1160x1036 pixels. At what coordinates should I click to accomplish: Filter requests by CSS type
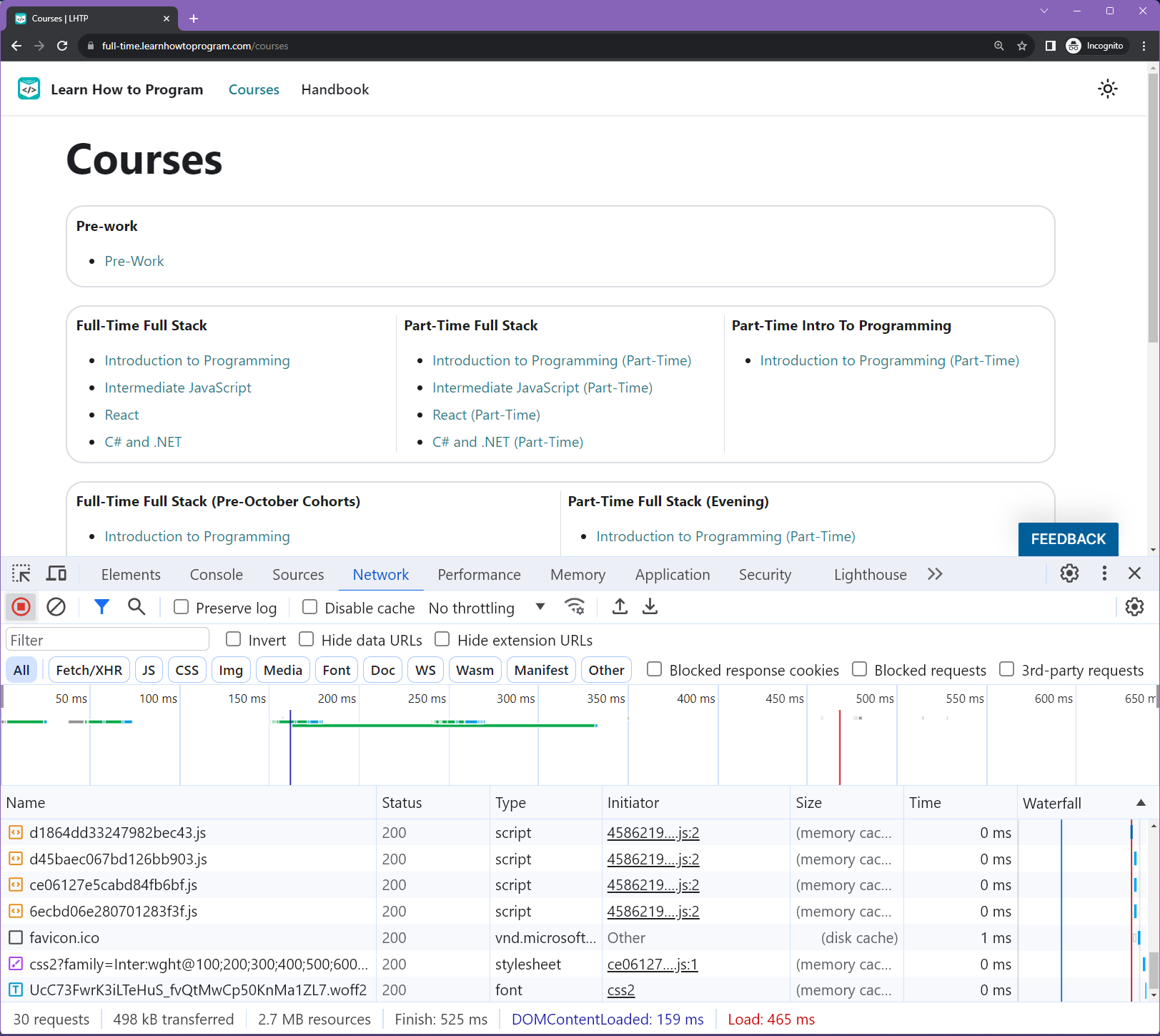click(x=187, y=670)
